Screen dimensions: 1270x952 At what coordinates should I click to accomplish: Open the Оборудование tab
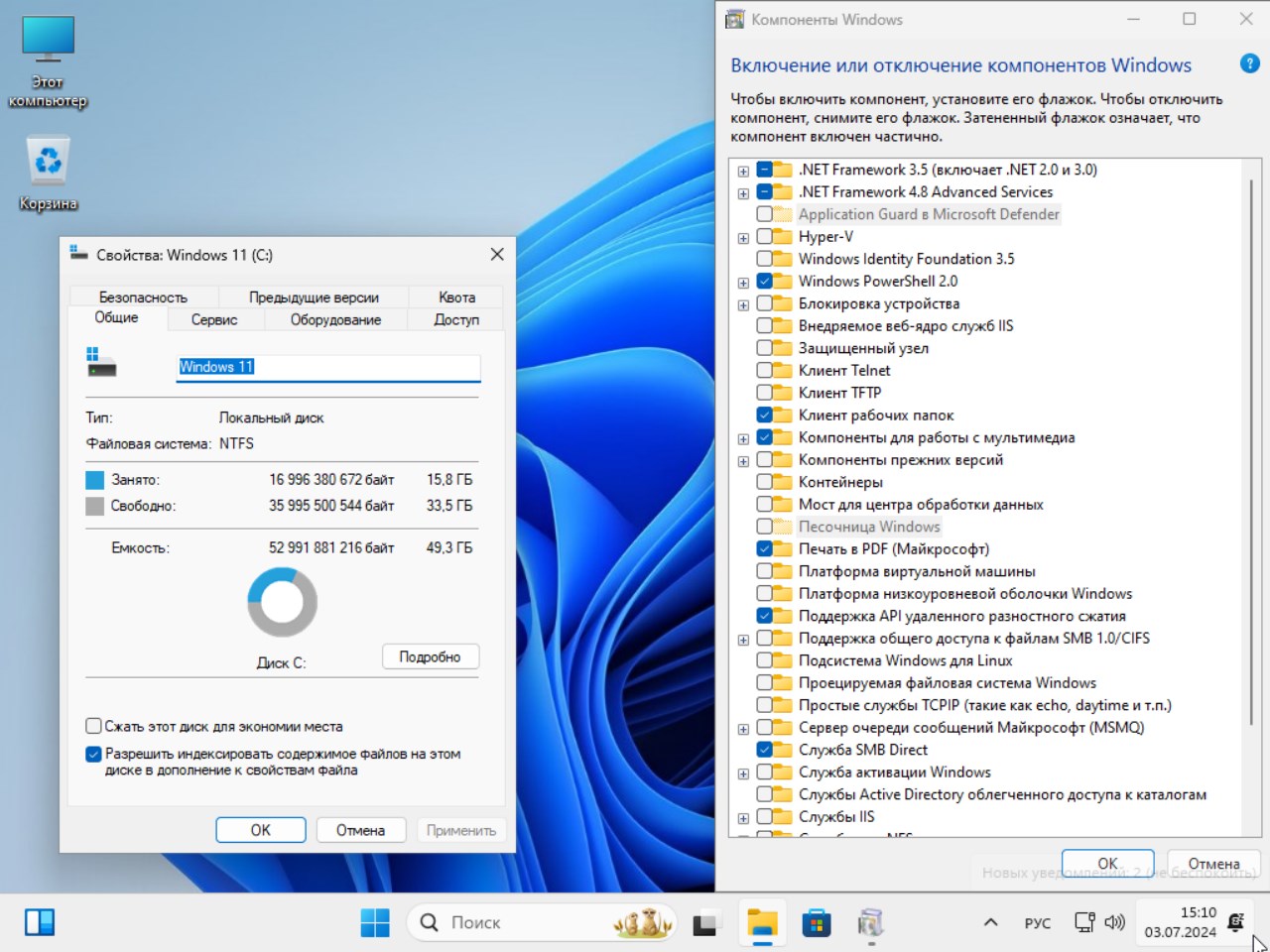[335, 319]
